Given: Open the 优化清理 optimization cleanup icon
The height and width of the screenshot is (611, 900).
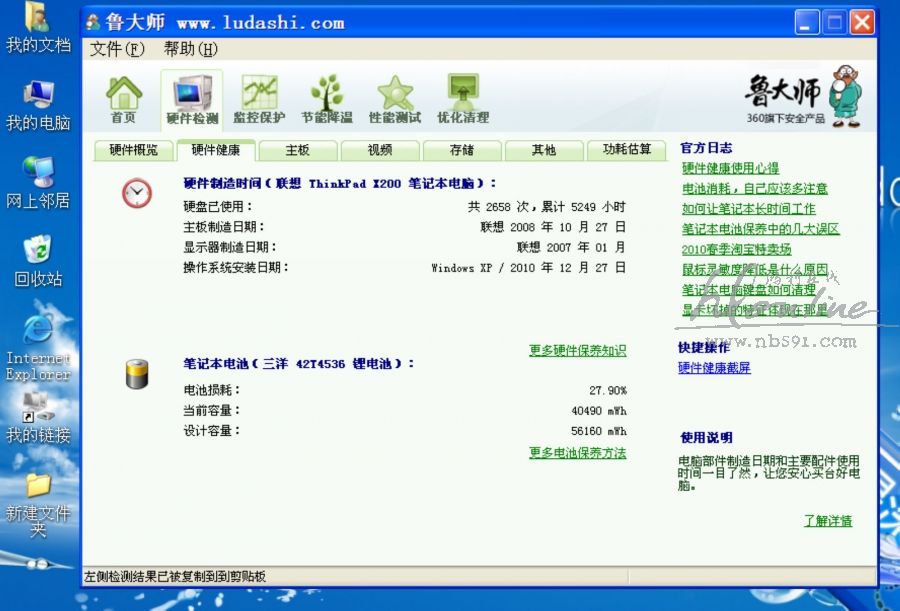Looking at the screenshot, I should (463, 100).
